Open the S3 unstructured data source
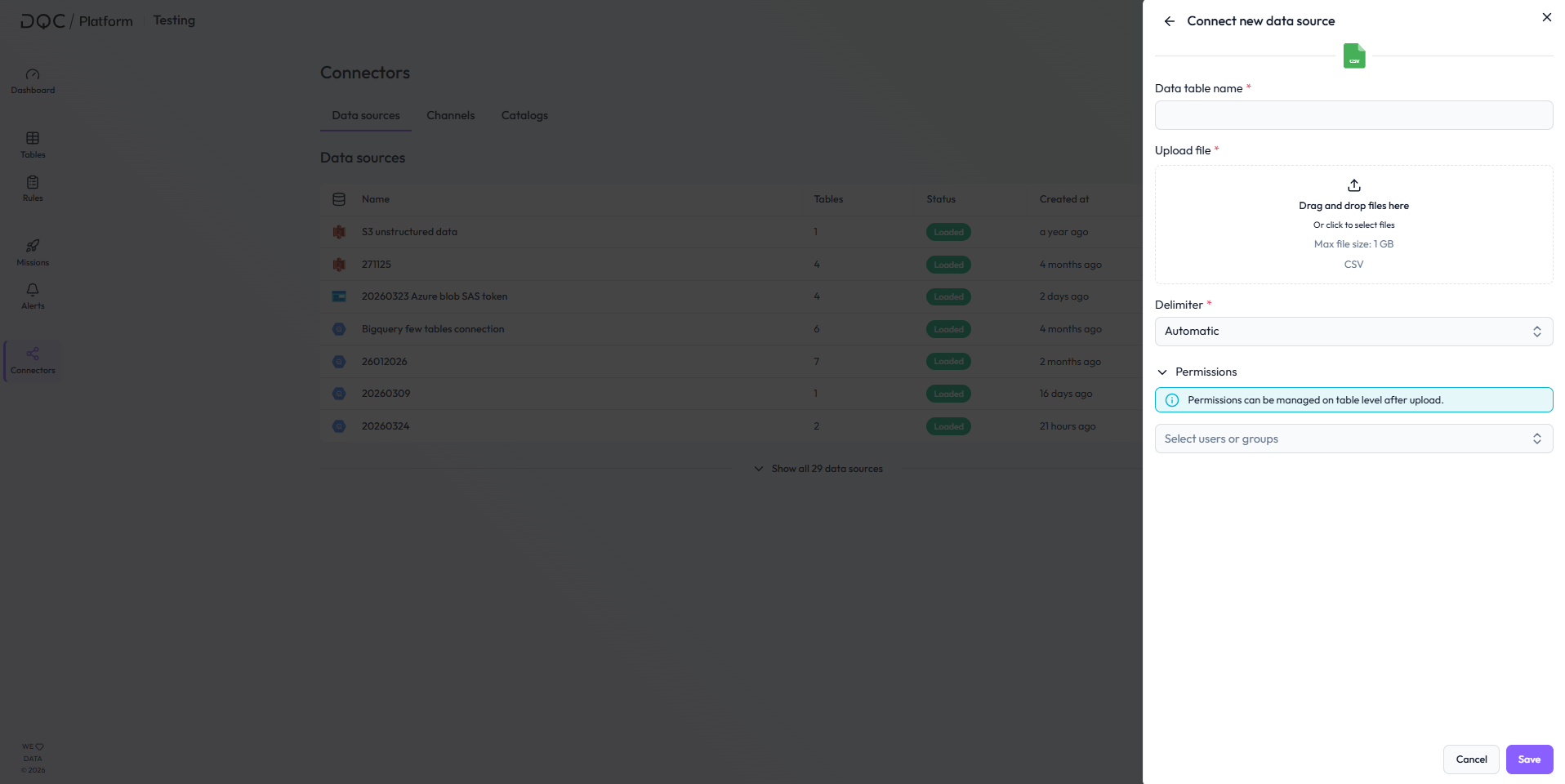 coord(409,232)
